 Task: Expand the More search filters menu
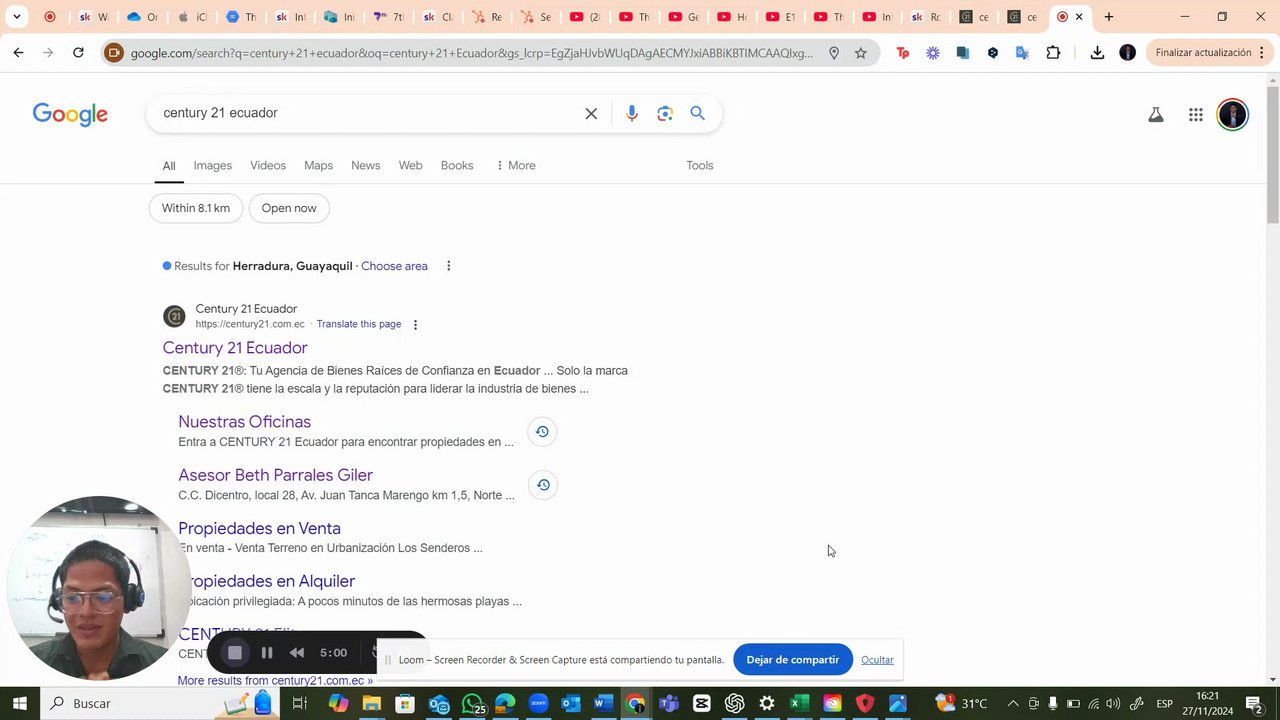click(x=515, y=166)
